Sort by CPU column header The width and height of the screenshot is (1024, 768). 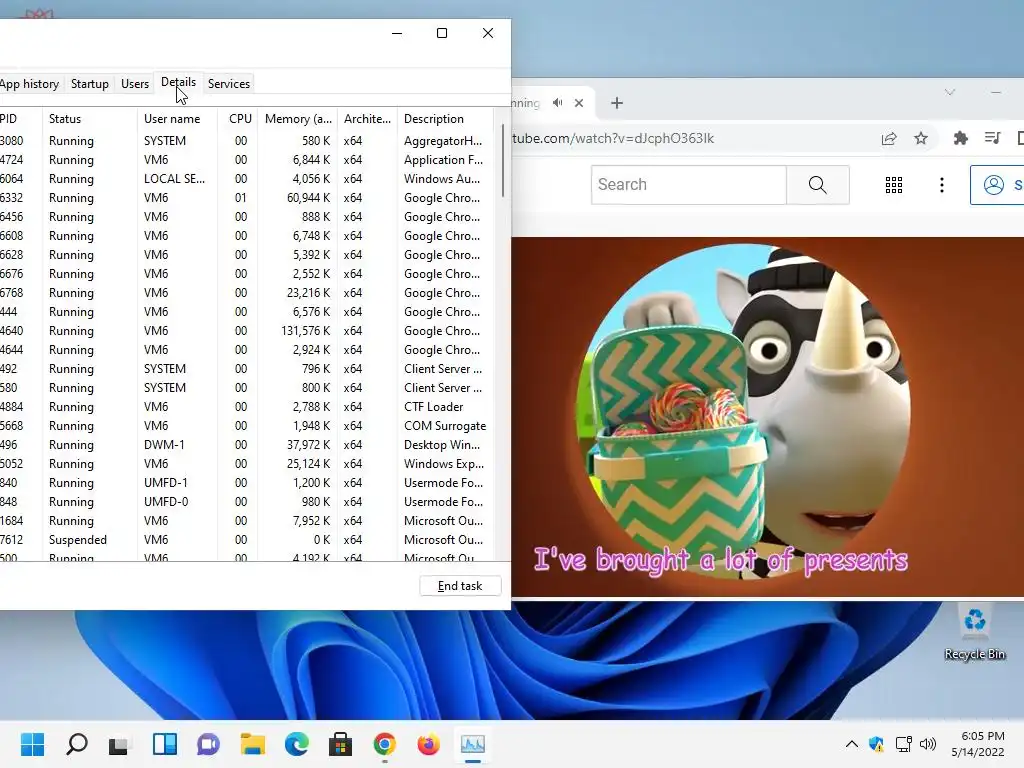click(238, 119)
